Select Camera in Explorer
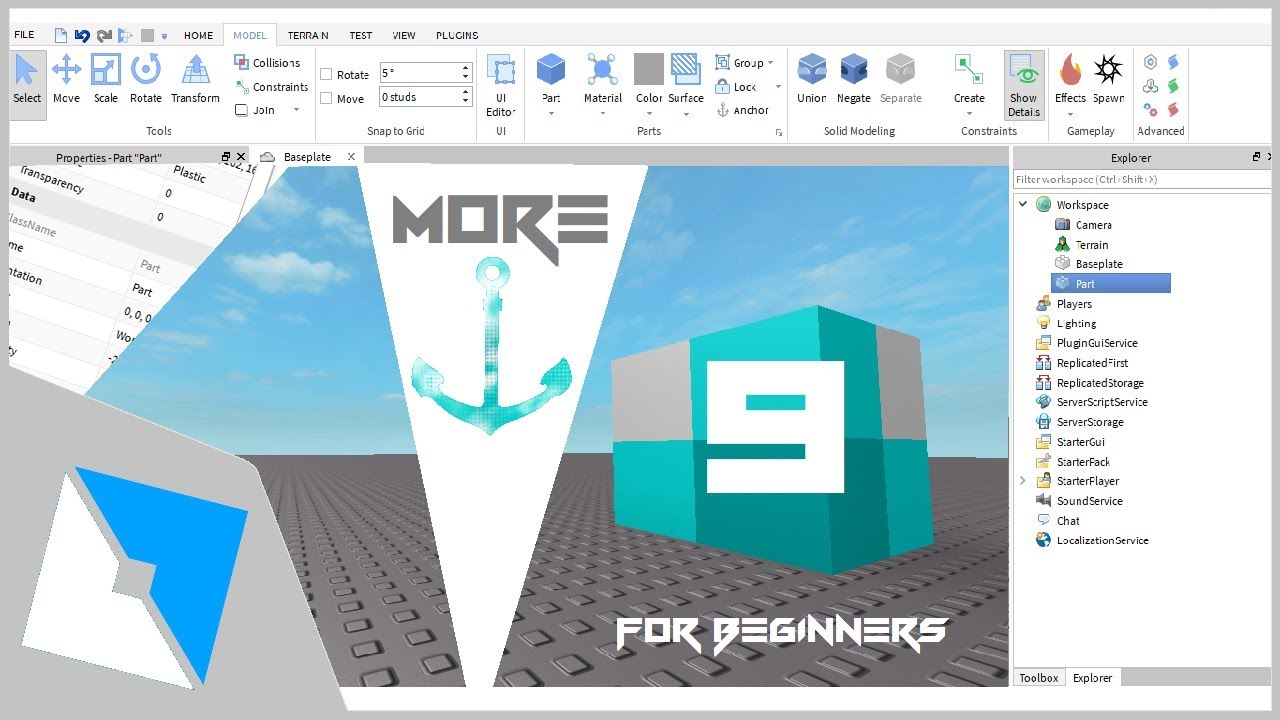Viewport: 1280px width, 720px height. 1093,225
